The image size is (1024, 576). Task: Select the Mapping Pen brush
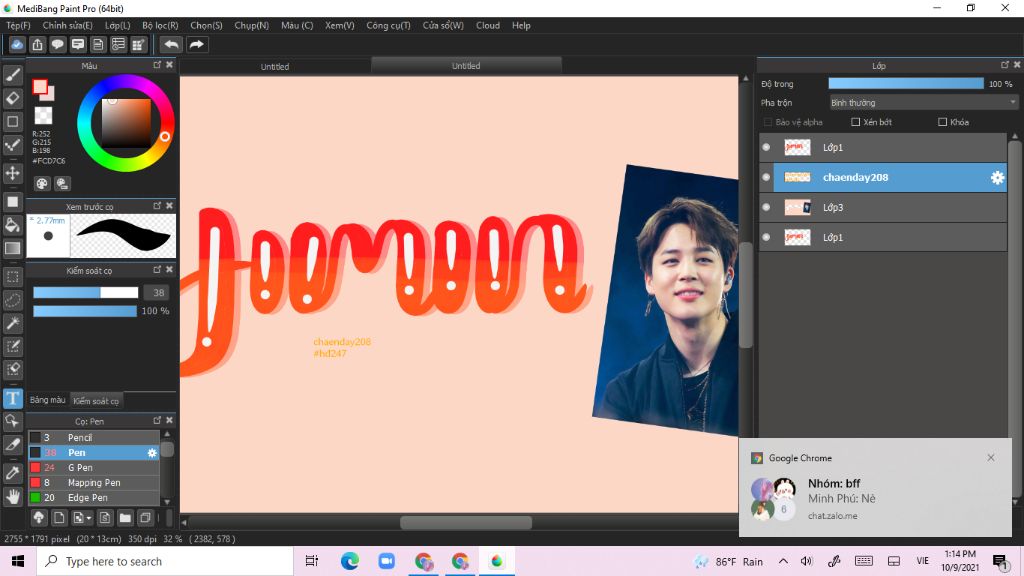tap(94, 483)
